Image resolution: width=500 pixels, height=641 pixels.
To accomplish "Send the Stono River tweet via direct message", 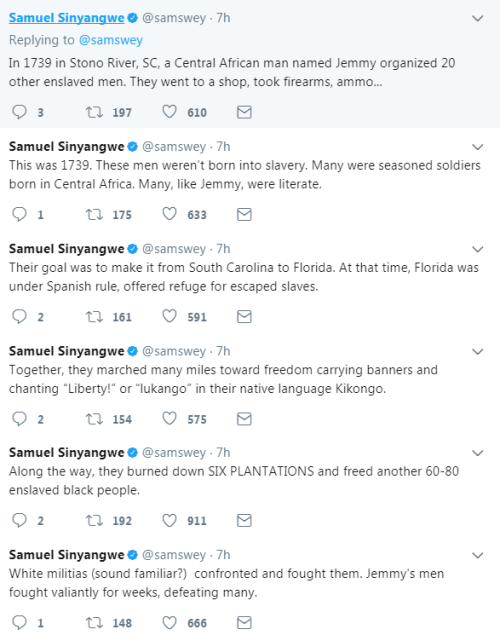I will point(244,112).
